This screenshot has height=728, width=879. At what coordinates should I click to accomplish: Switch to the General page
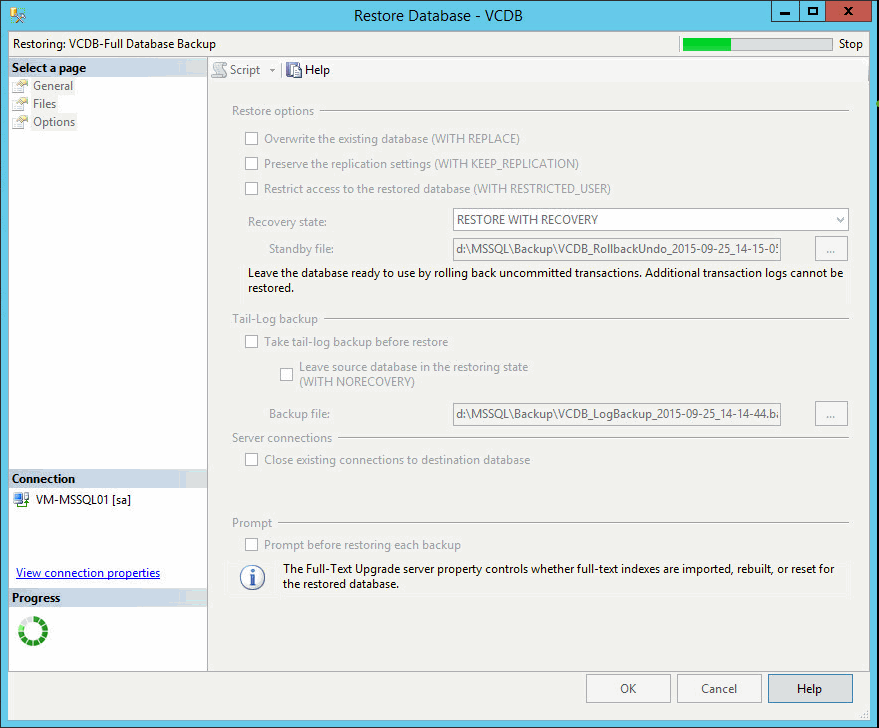[x=53, y=86]
